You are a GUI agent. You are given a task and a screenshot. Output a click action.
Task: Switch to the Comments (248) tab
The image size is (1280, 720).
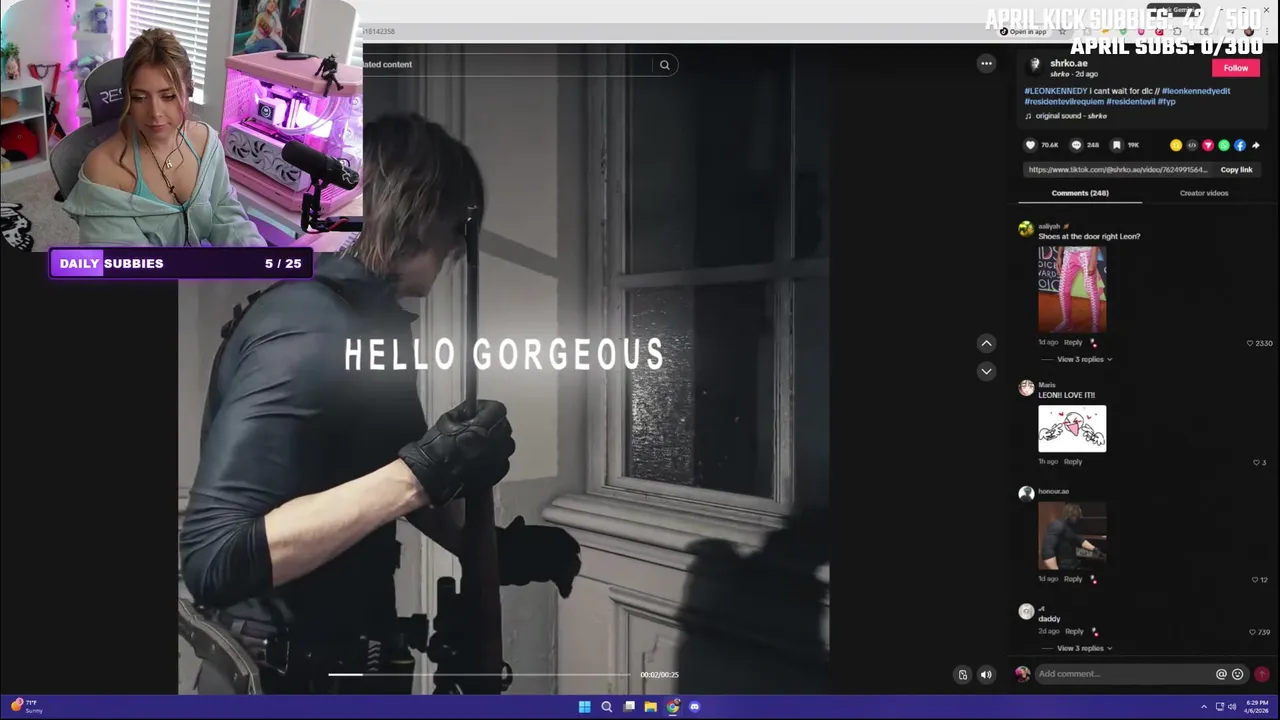coord(1080,193)
